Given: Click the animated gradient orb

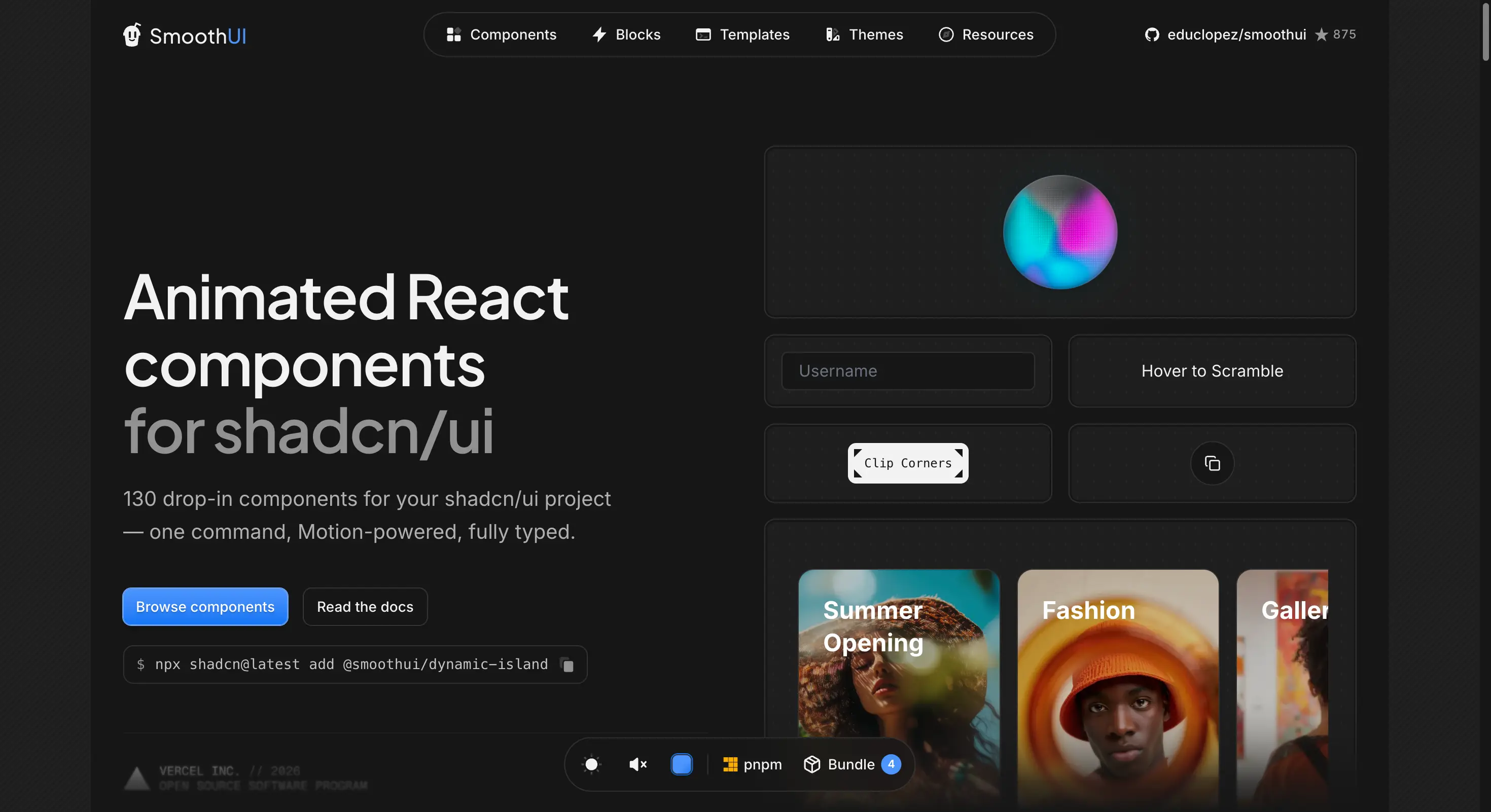Looking at the screenshot, I should [x=1060, y=232].
